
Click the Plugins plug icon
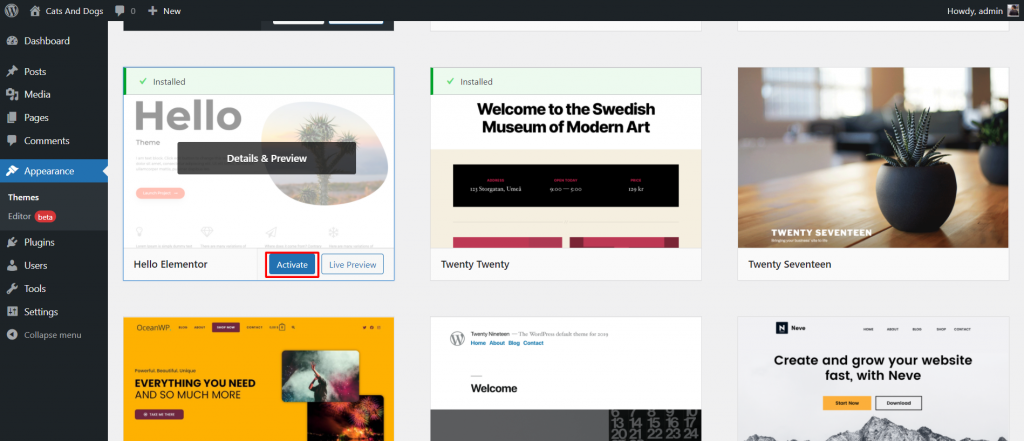pyautogui.click(x=12, y=242)
